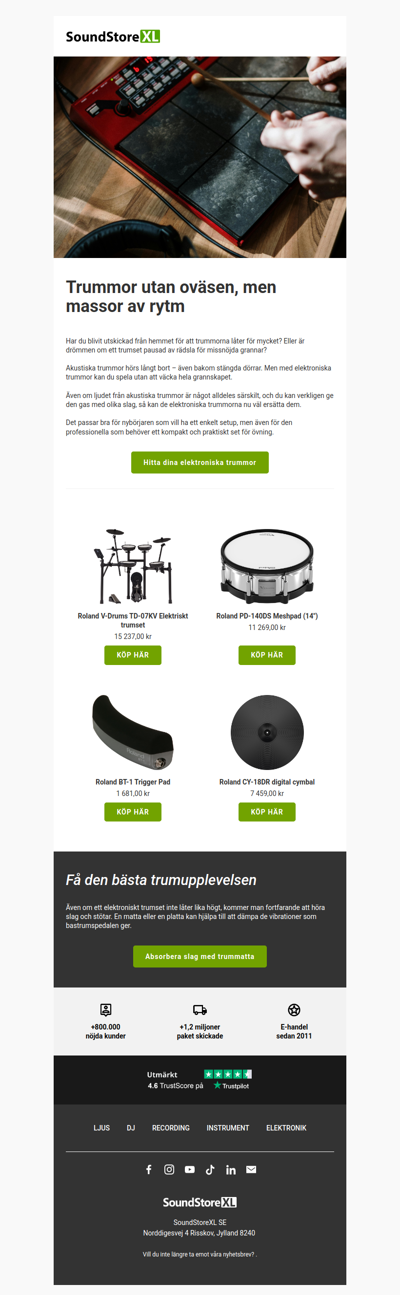Image resolution: width=400 pixels, height=1295 pixels.
Task: Open the Roland PD-140DS Meshpad image
Action: tap(267, 566)
